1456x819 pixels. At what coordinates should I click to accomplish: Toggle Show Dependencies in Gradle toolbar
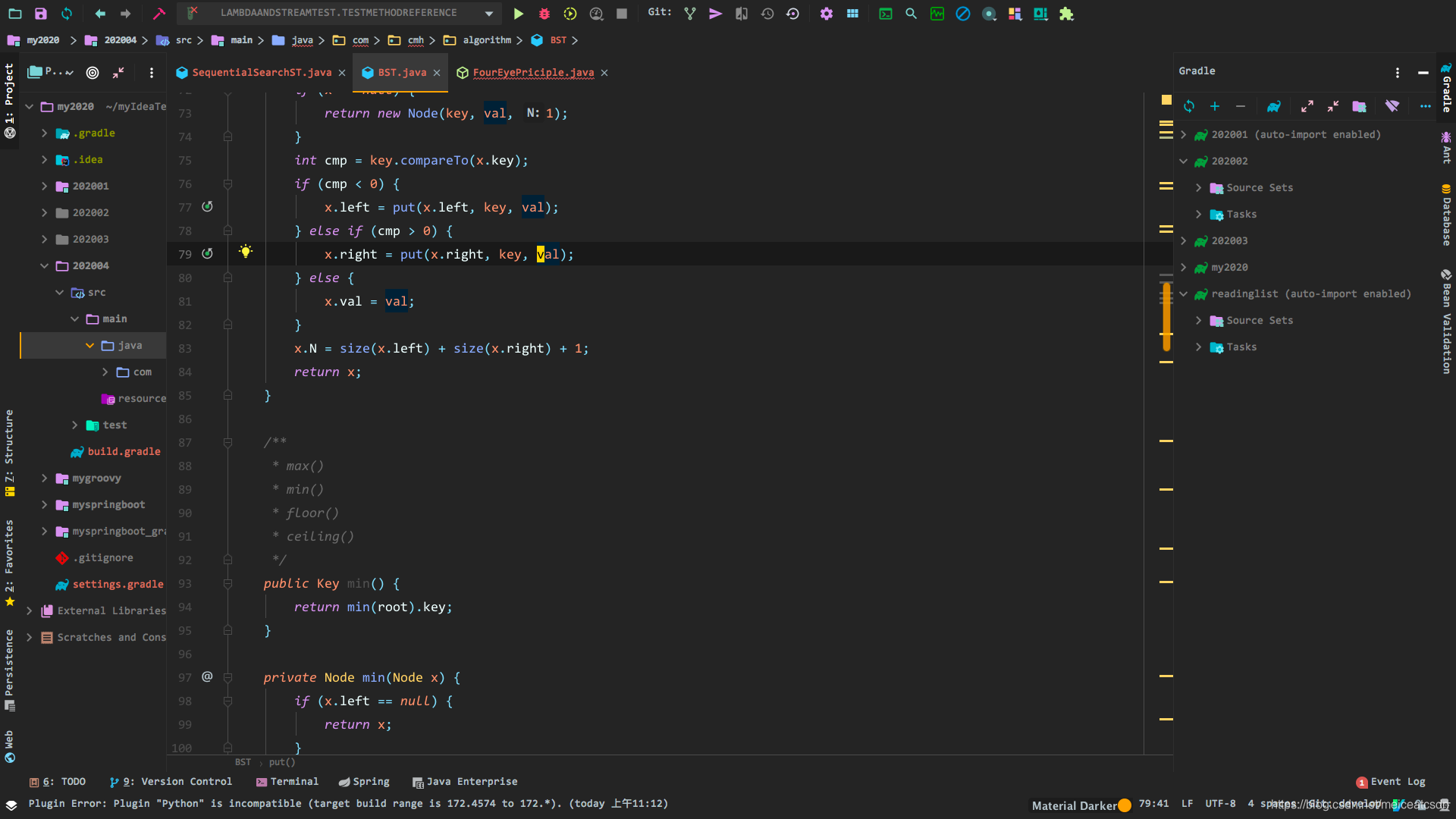coord(1359,106)
